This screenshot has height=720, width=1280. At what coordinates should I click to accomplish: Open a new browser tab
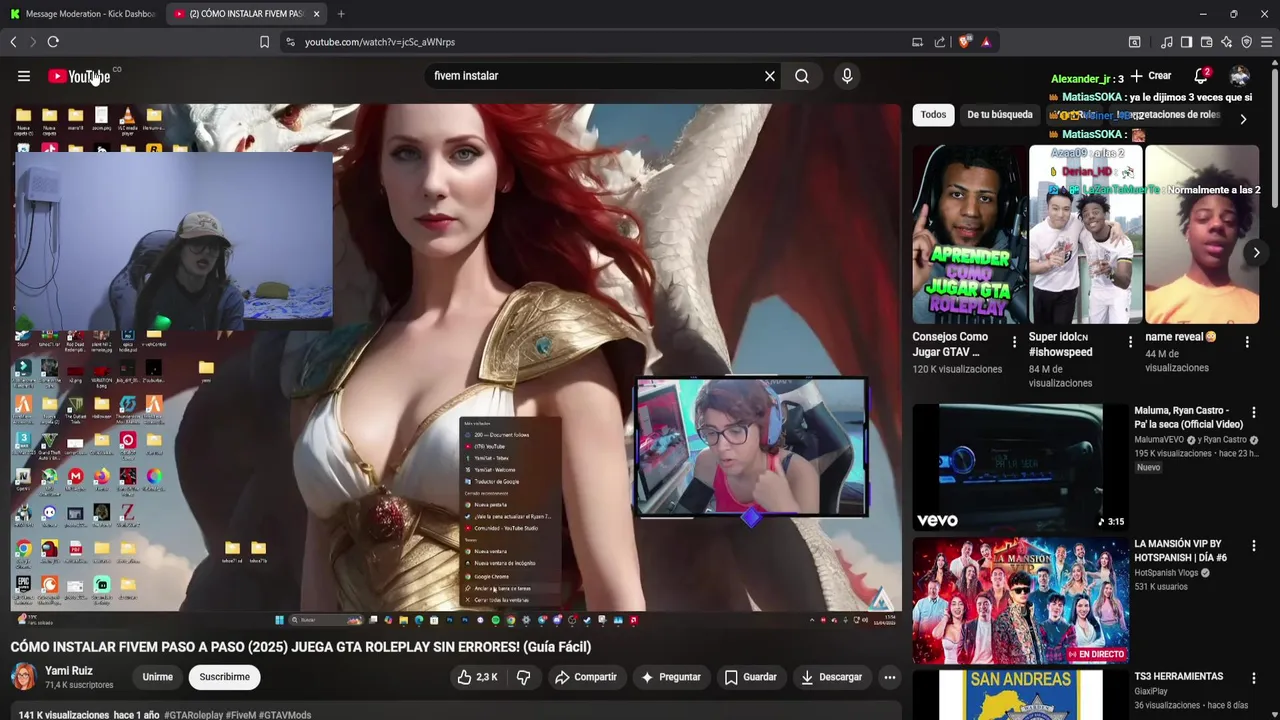coord(341,14)
